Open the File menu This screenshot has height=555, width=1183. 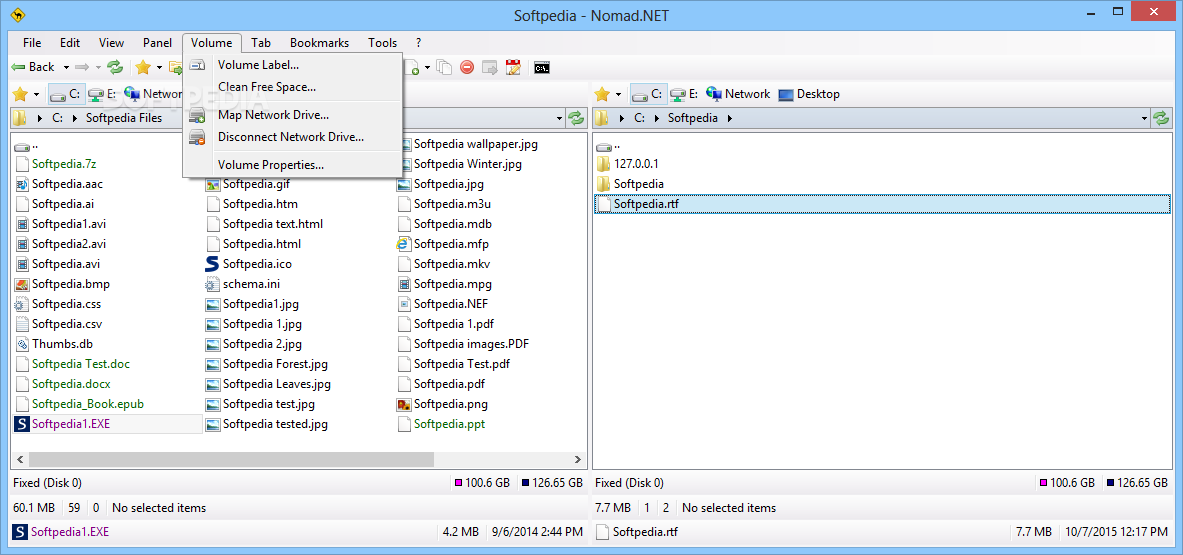(32, 43)
